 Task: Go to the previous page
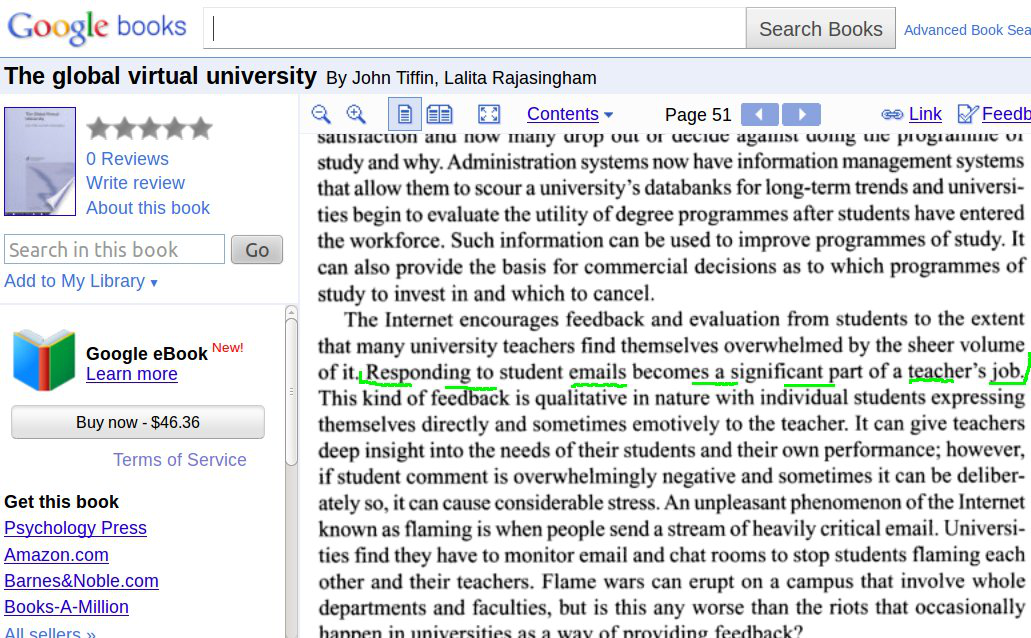click(760, 115)
